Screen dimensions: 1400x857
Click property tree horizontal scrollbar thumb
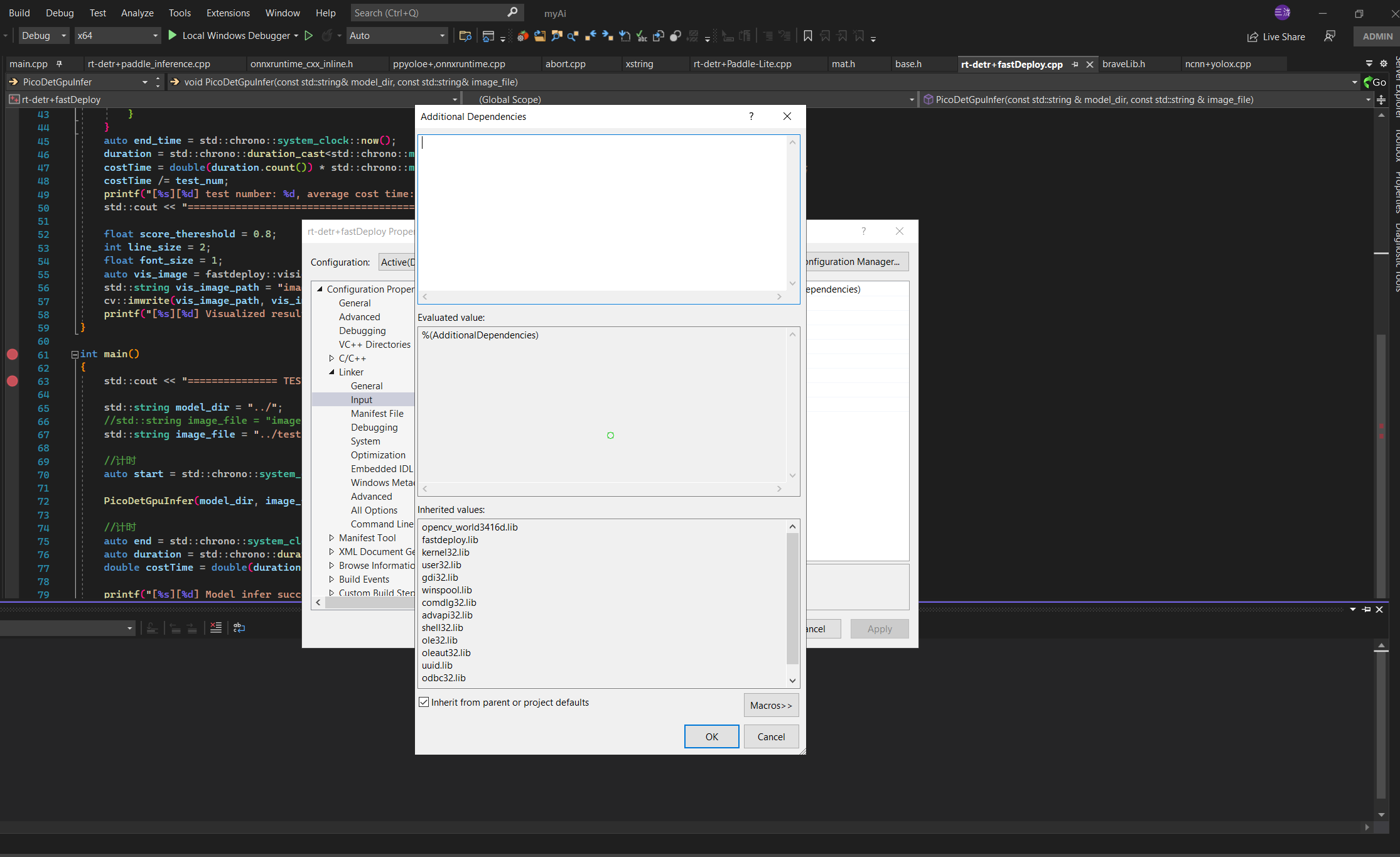(x=369, y=603)
